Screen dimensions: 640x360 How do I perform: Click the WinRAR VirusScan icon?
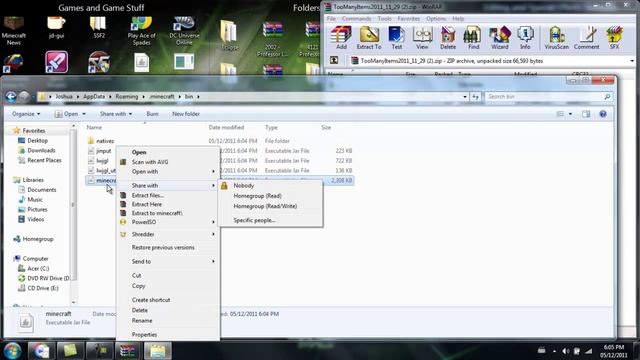(x=556, y=38)
